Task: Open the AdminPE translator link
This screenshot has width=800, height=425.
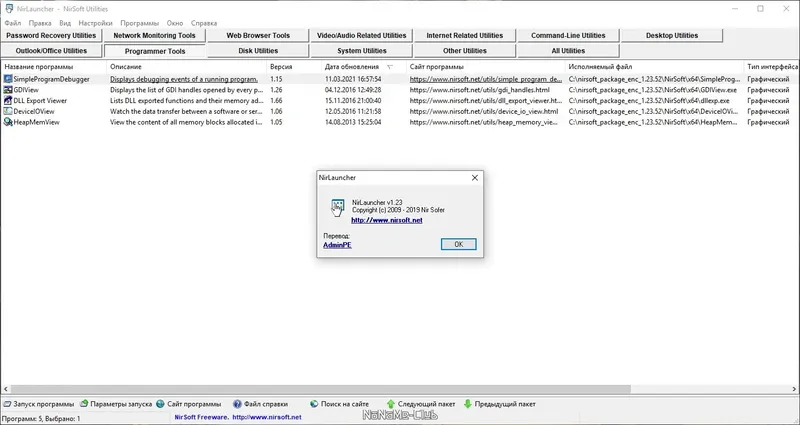Action: coord(337,245)
